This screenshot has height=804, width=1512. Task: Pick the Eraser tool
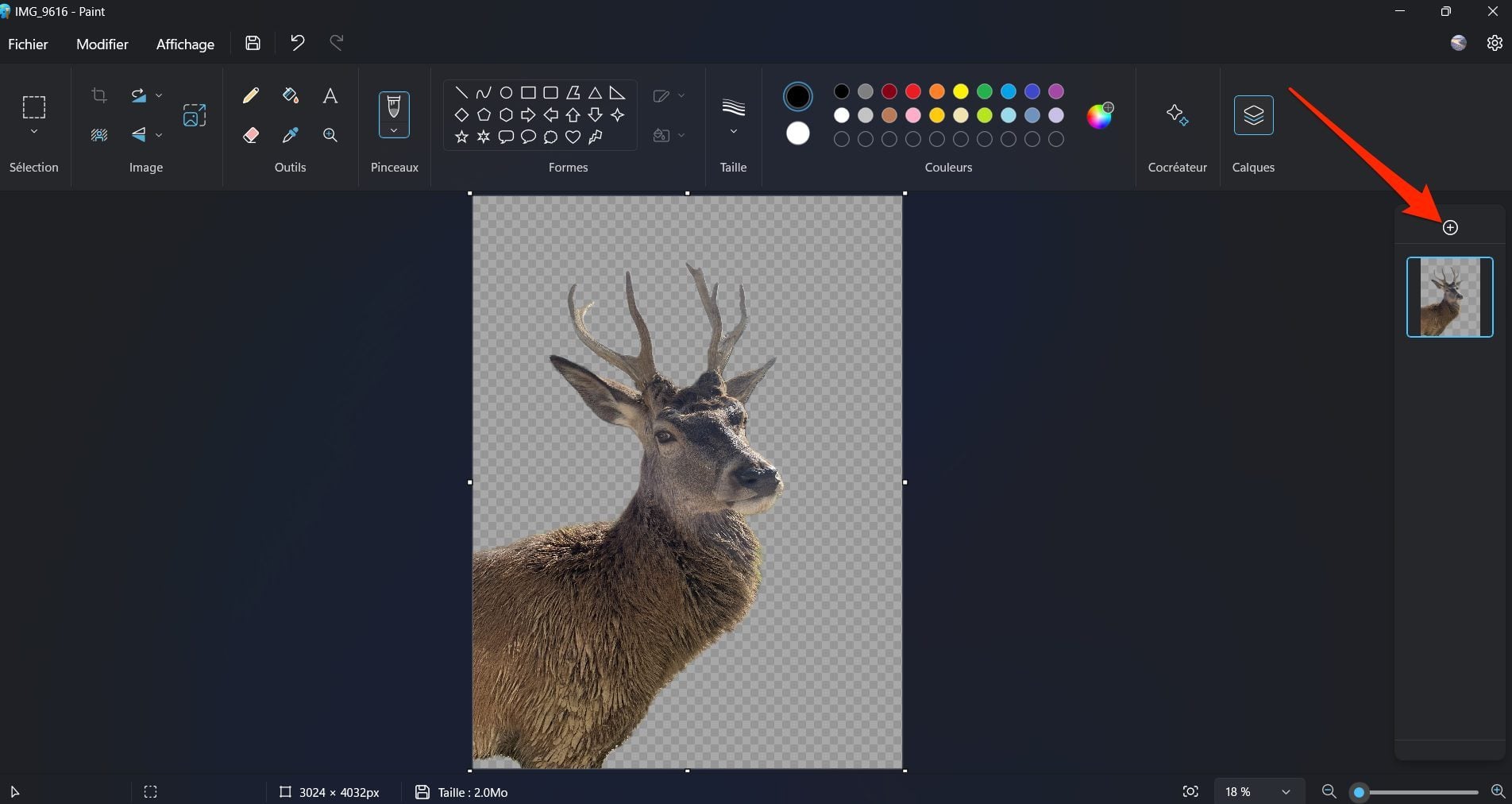251,135
